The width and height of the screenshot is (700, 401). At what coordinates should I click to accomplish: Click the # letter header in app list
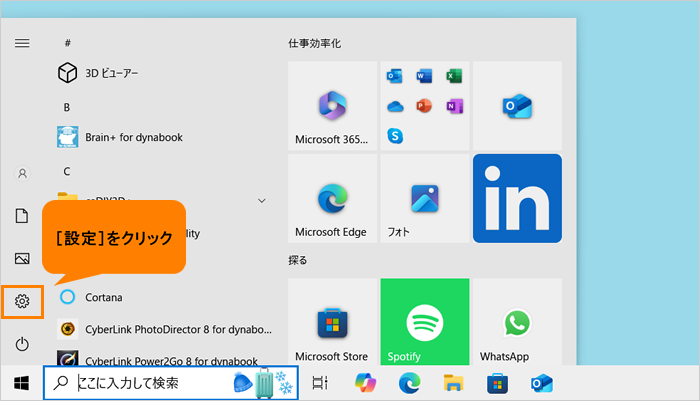pos(67,43)
